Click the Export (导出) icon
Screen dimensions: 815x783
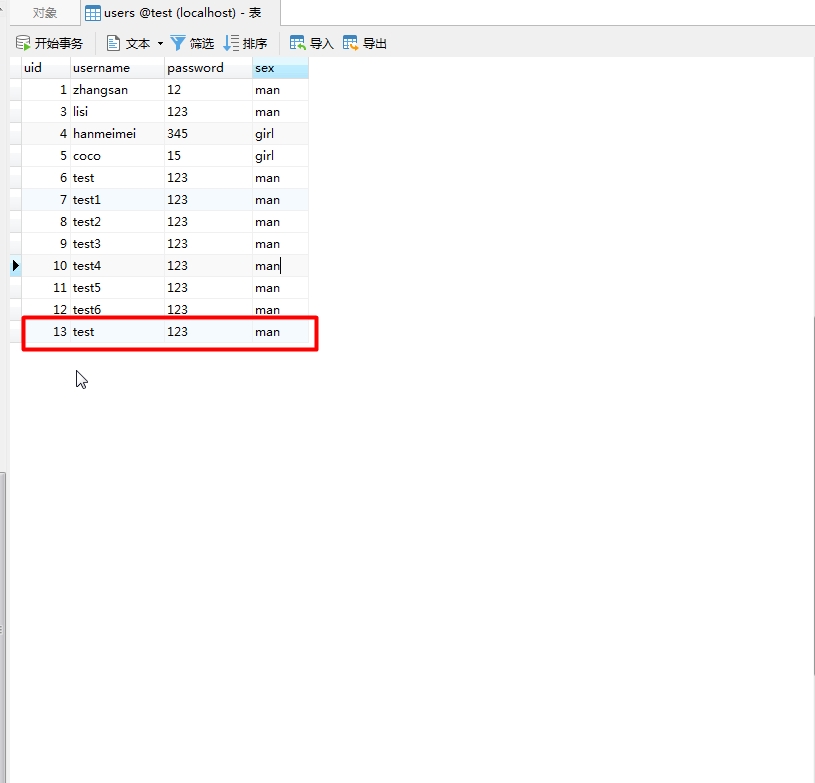[351, 43]
